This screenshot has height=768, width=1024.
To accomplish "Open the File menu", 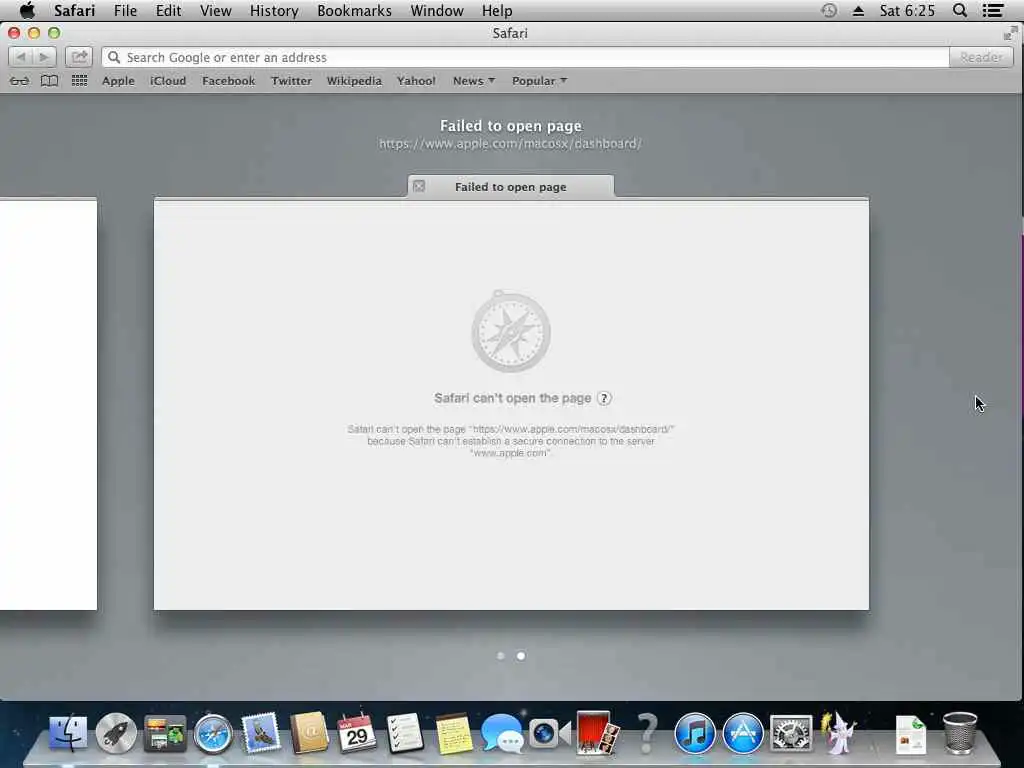I will [x=125, y=10].
